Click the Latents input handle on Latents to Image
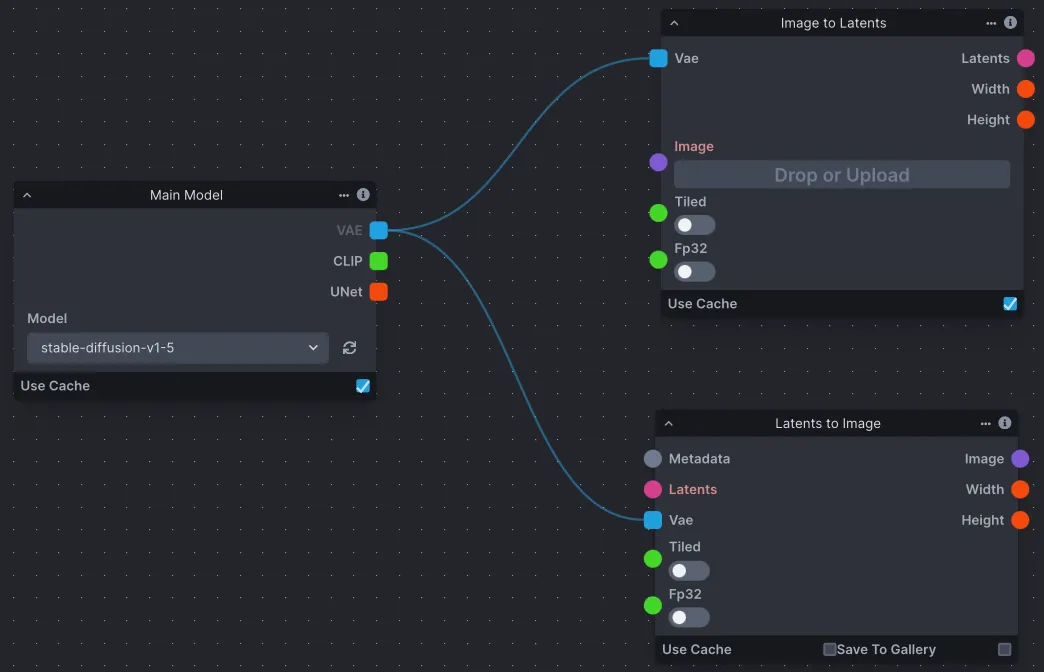This screenshot has height=672, width=1044. (652, 489)
